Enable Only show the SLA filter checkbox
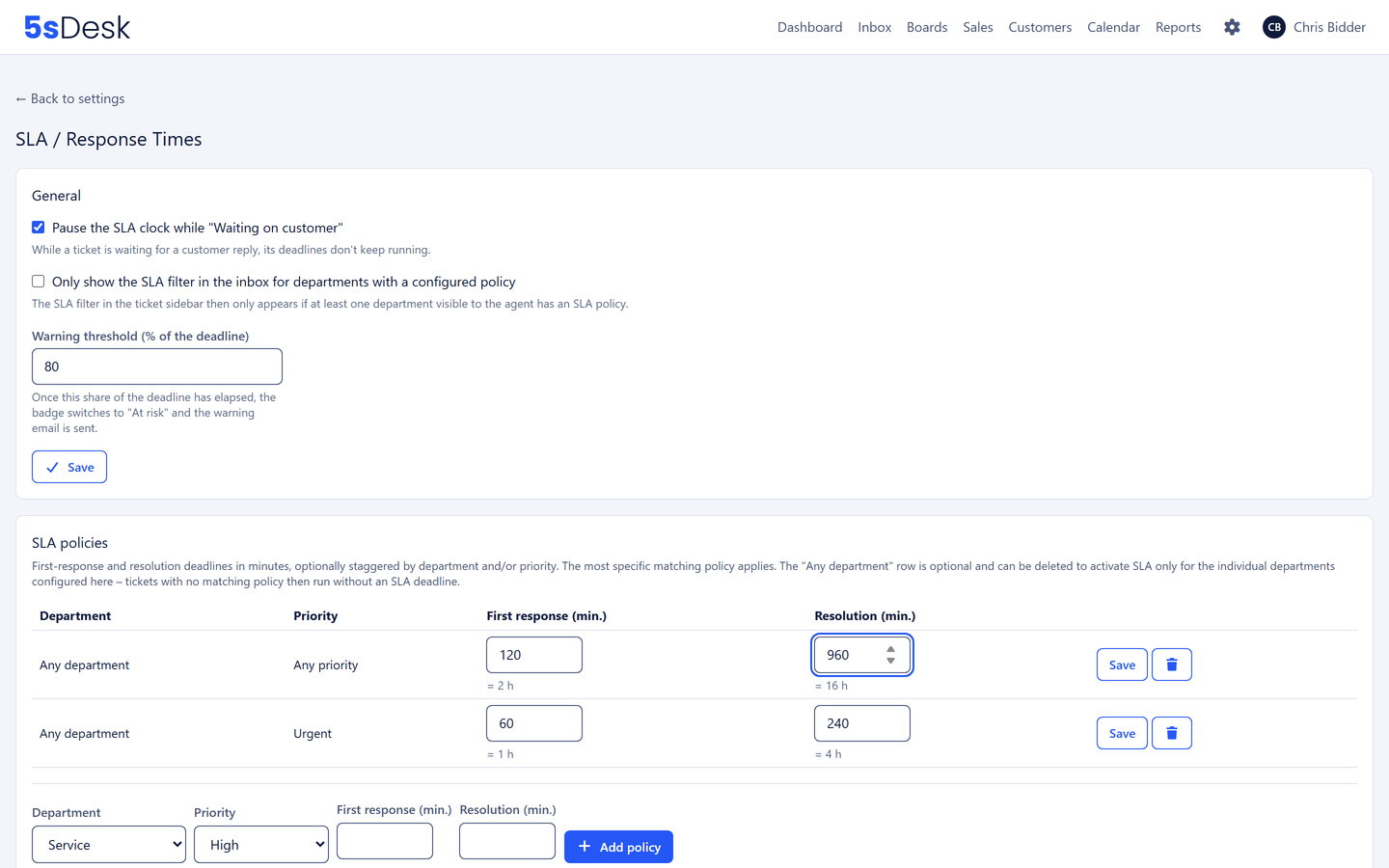The image size is (1389, 868). [x=39, y=282]
